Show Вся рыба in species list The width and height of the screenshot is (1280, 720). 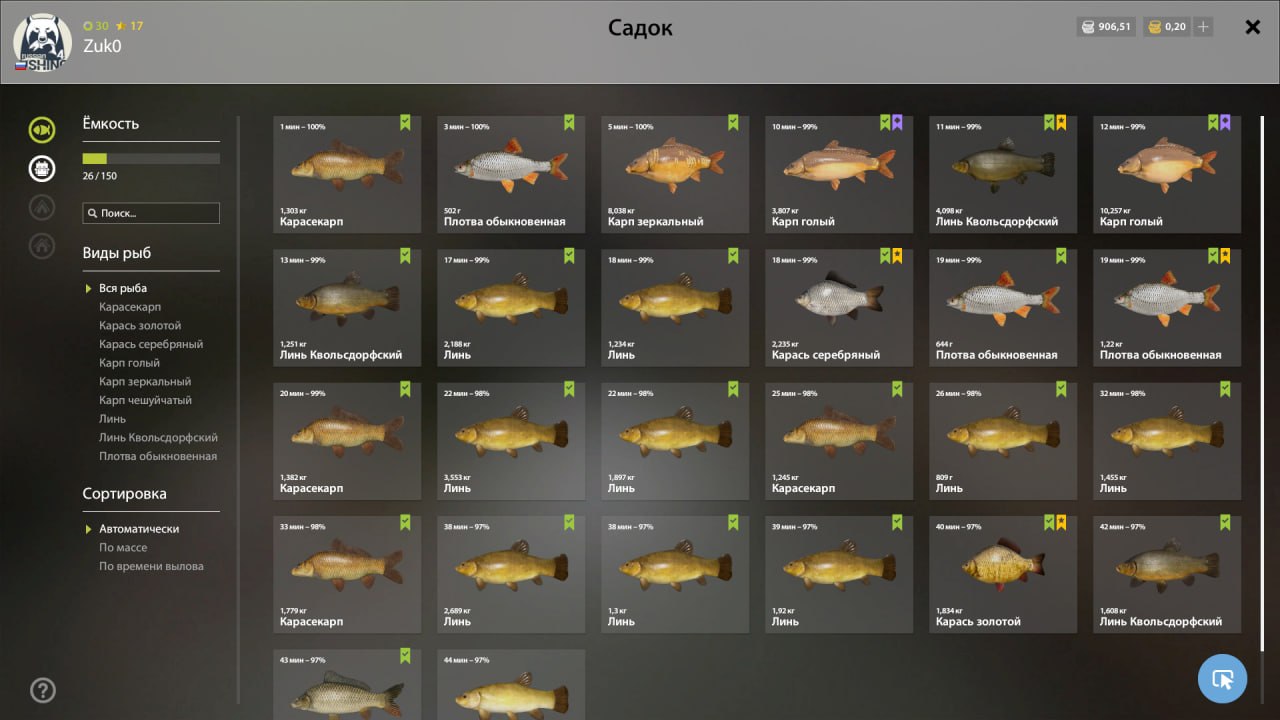pos(123,288)
